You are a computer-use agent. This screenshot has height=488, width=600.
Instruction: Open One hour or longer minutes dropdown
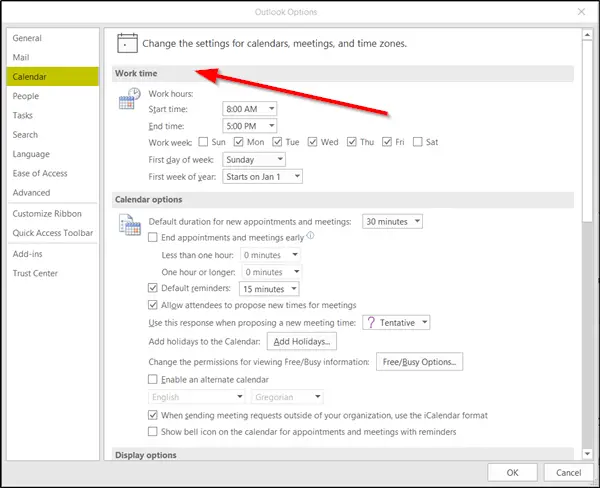point(272,272)
